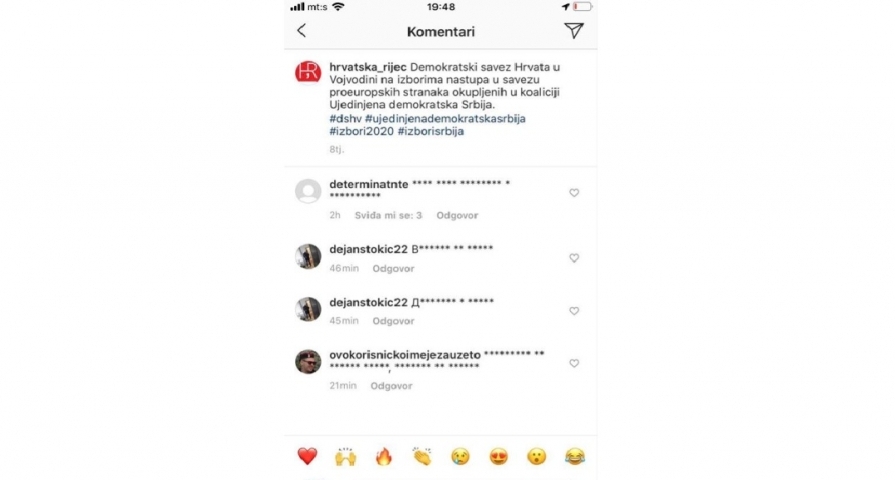This screenshot has width=895, height=480.
Task: Like ovokorisnickoimejezauzeto's comment heart
Action: pos(574,364)
